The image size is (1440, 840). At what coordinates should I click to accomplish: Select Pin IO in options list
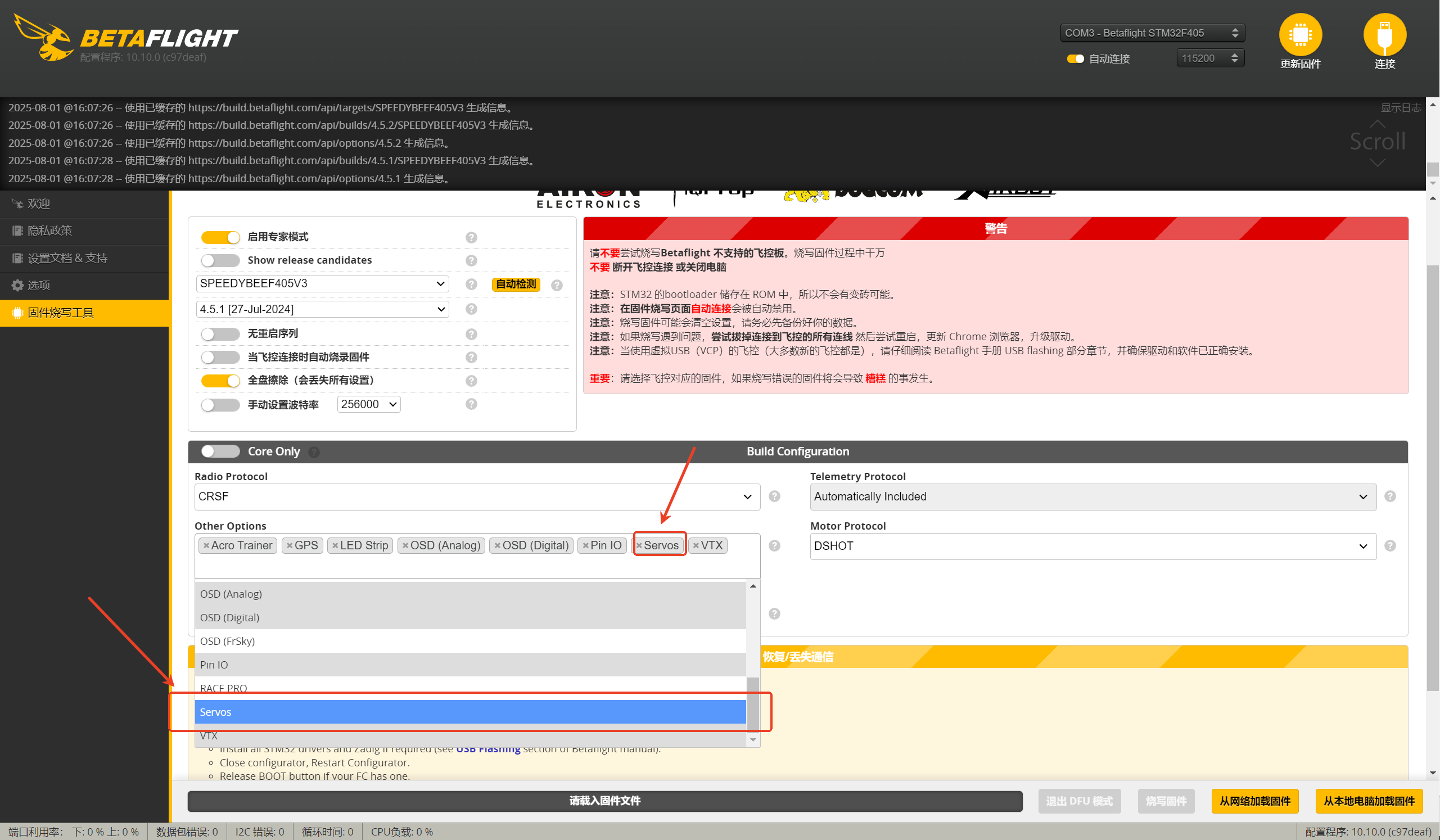(470, 665)
